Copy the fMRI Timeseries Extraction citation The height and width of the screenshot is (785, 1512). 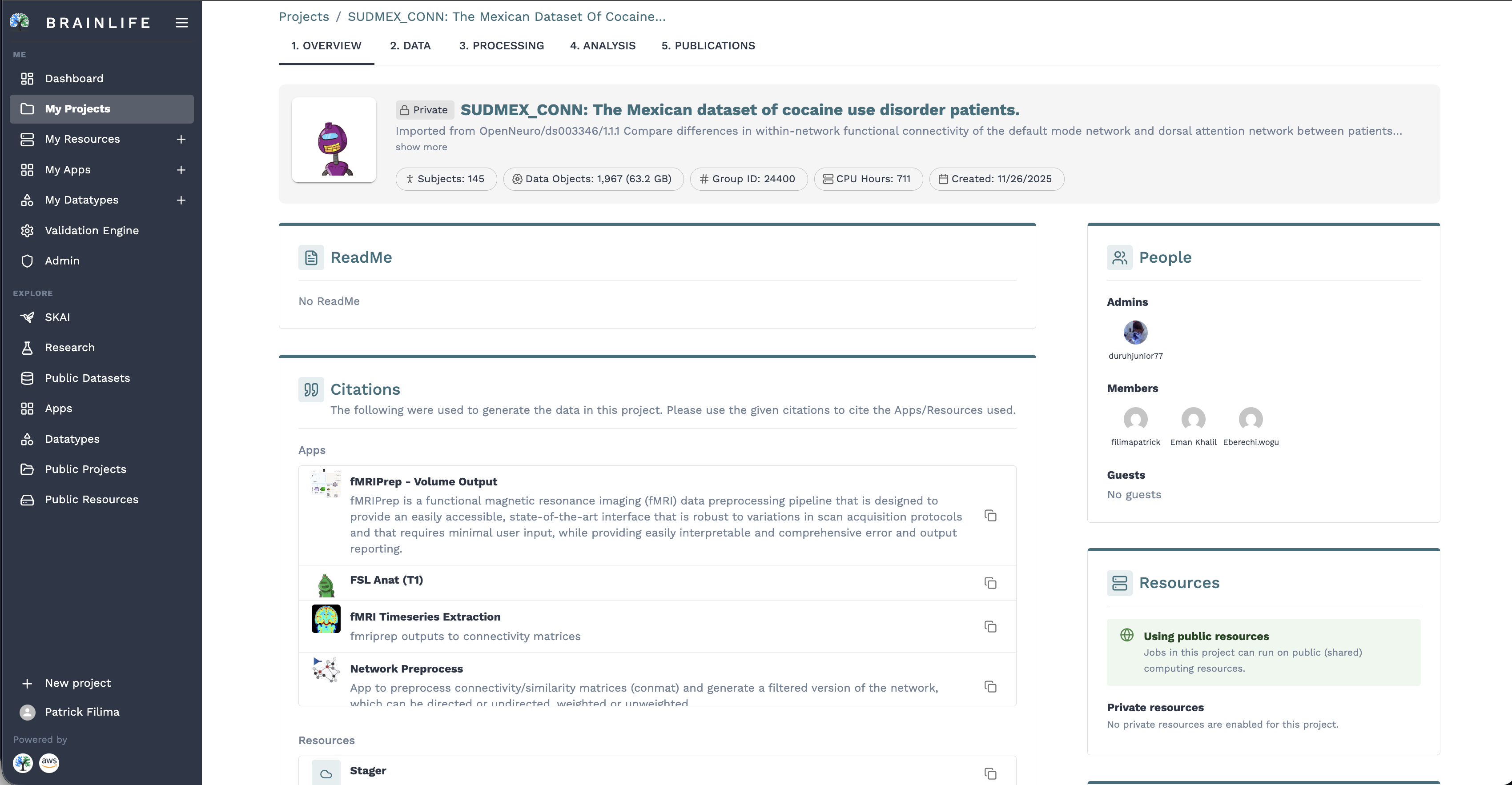pos(990,627)
